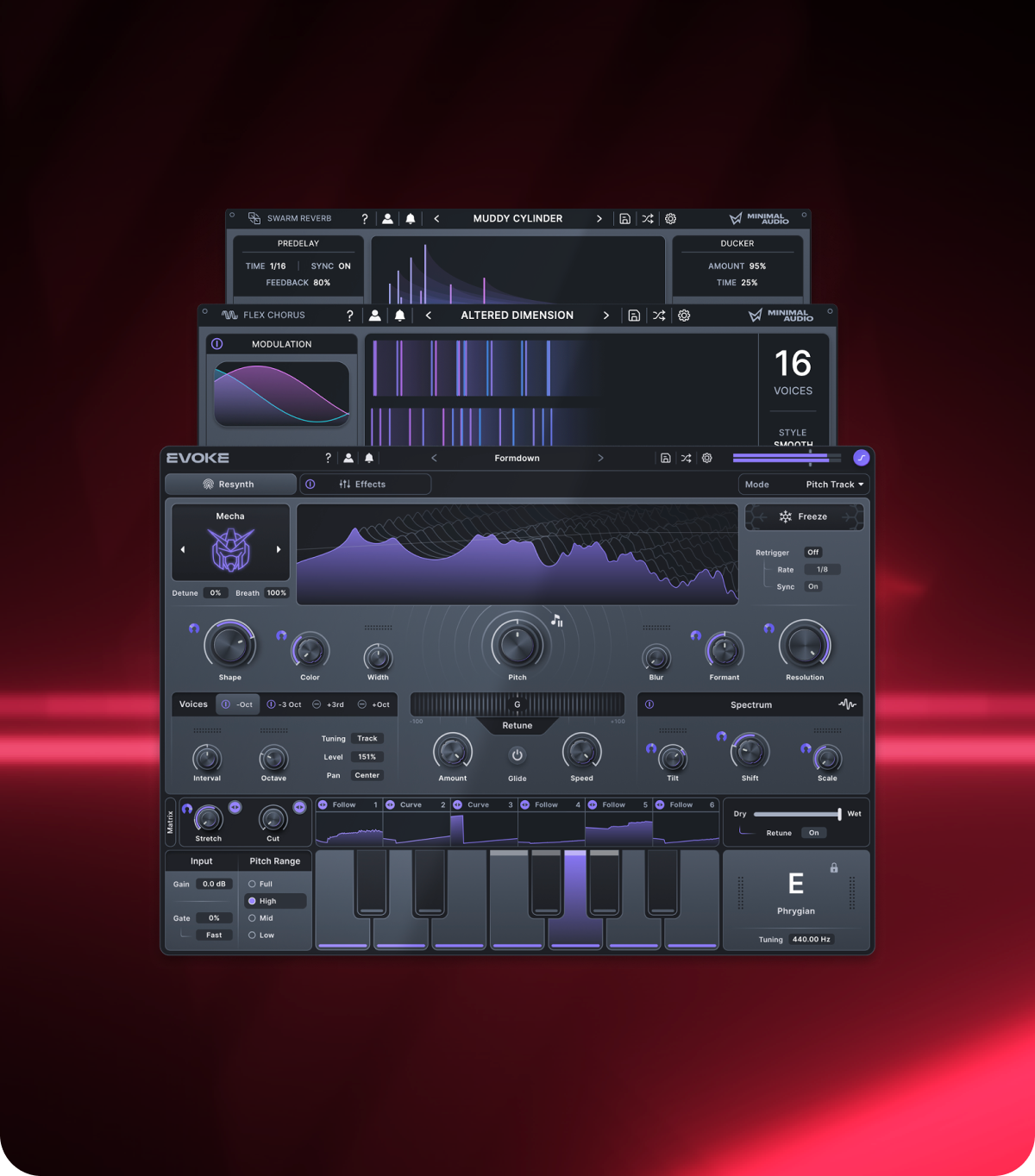The height and width of the screenshot is (1176, 1035).
Task: Click the lock icon beside key E
Action: [834, 867]
